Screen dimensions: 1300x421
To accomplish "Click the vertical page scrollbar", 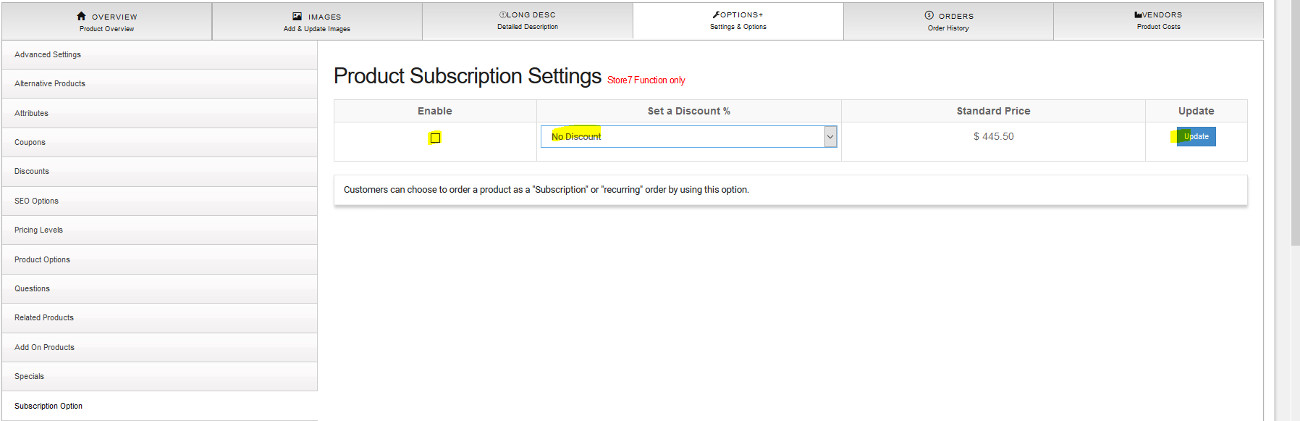I will 1294,200.
